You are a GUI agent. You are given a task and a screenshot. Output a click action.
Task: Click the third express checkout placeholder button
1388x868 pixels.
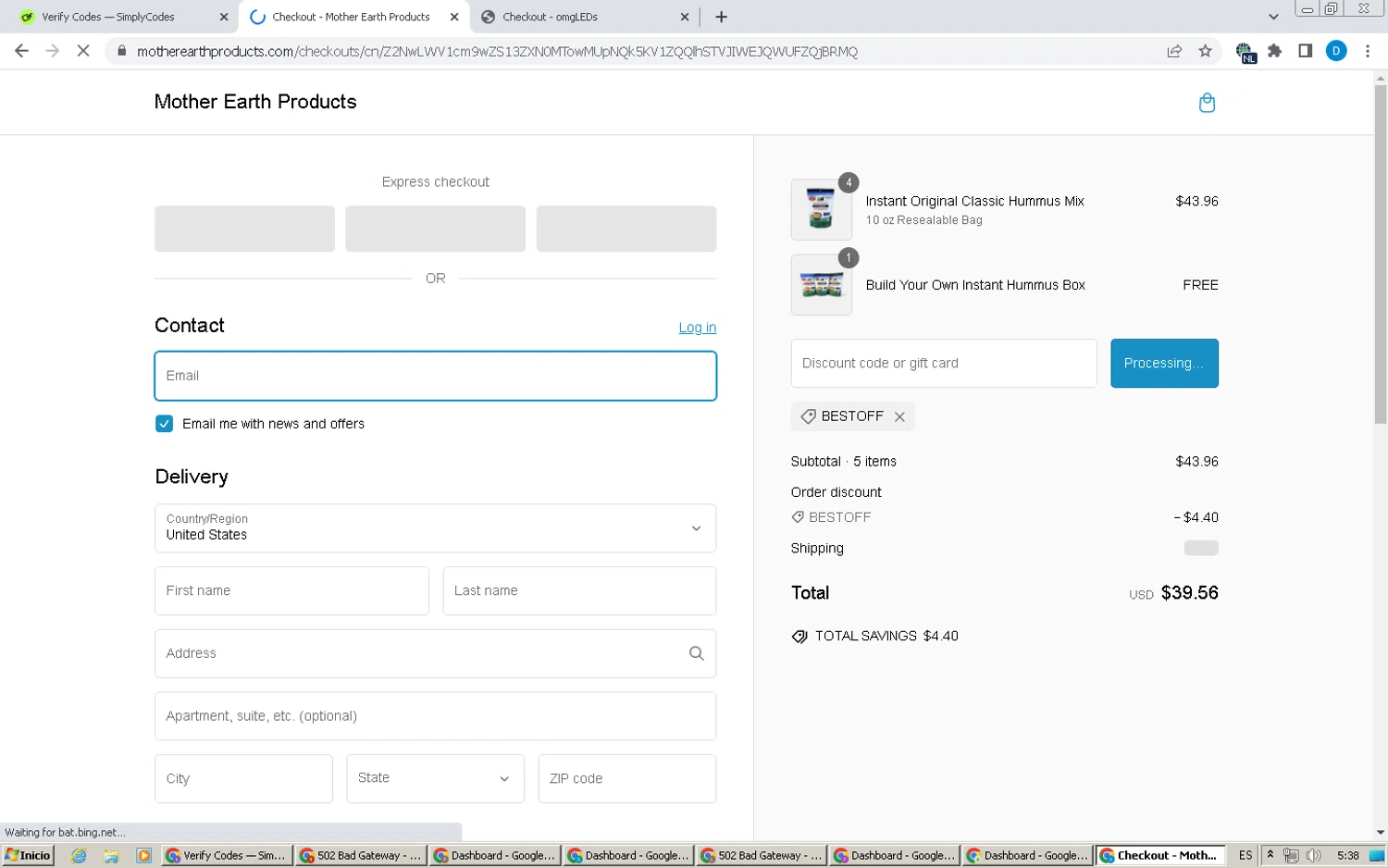[626, 229]
